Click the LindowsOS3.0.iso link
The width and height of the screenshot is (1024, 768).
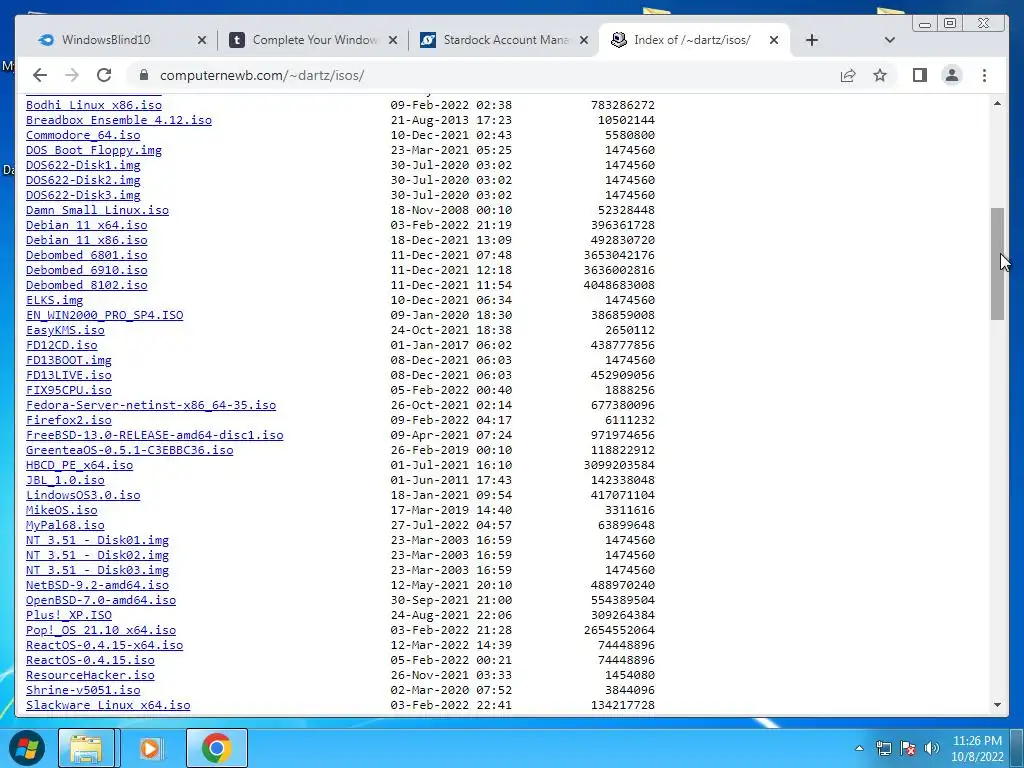[83, 495]
